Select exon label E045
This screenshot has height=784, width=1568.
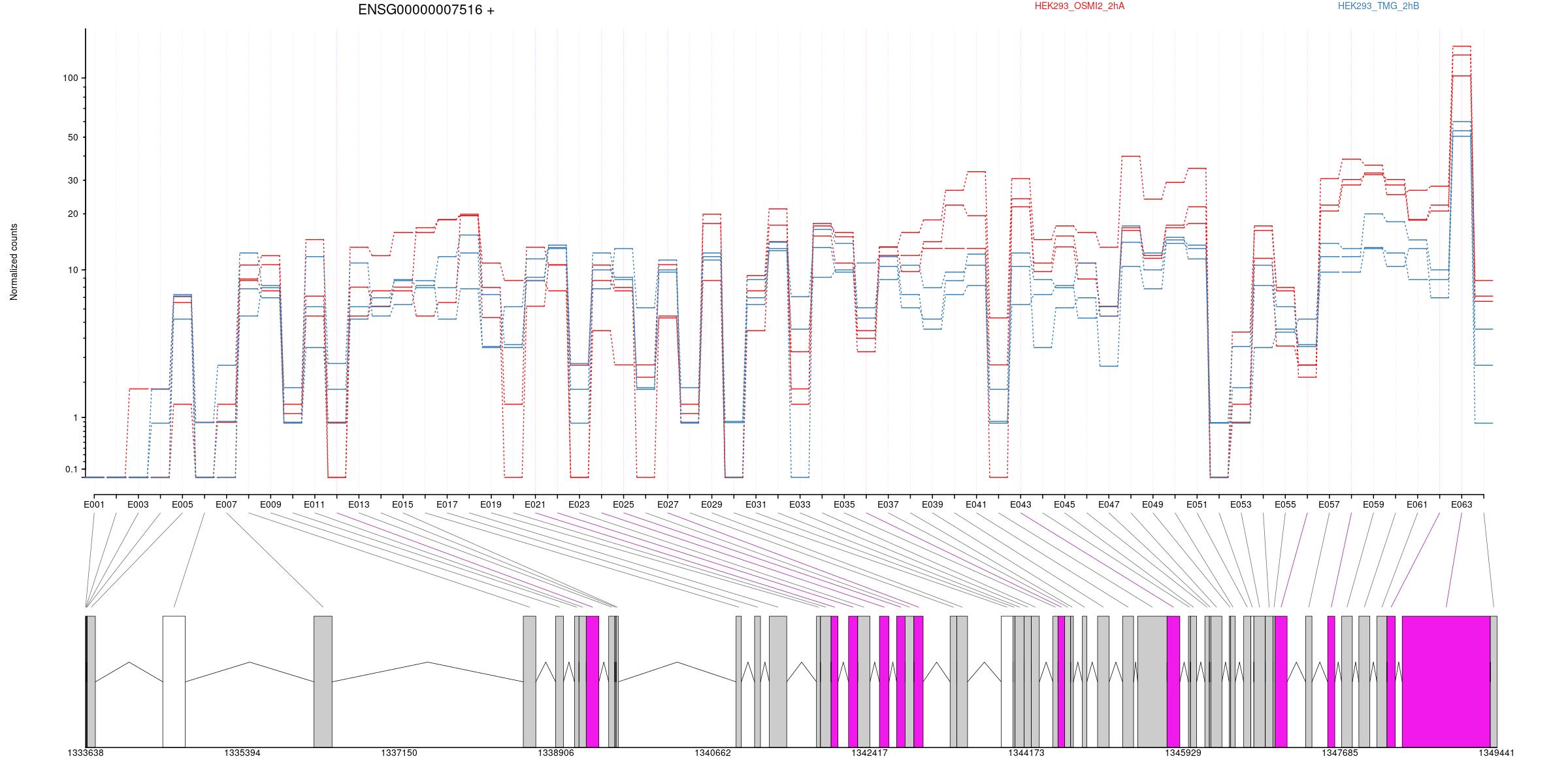1064,504
